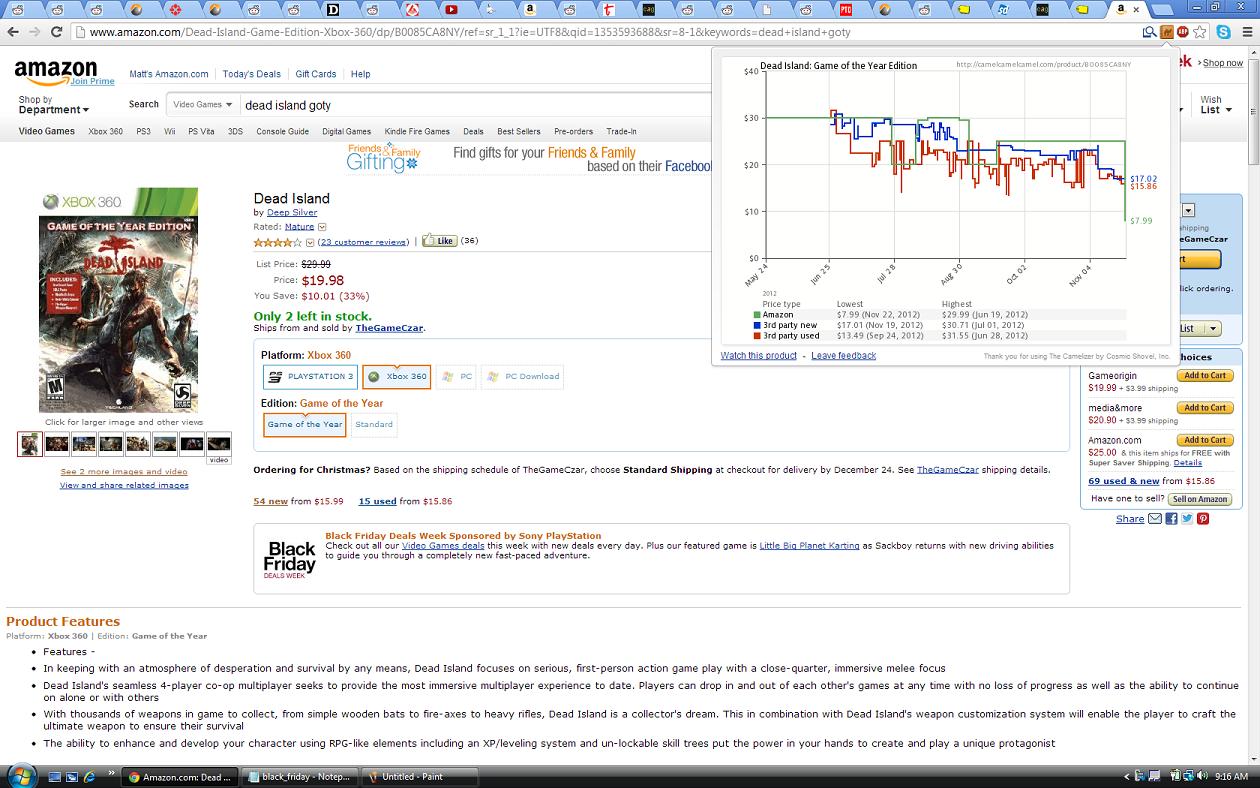
Task: Add the Amazon.com $25.00 offer to cart
Action: point(1204,440)
